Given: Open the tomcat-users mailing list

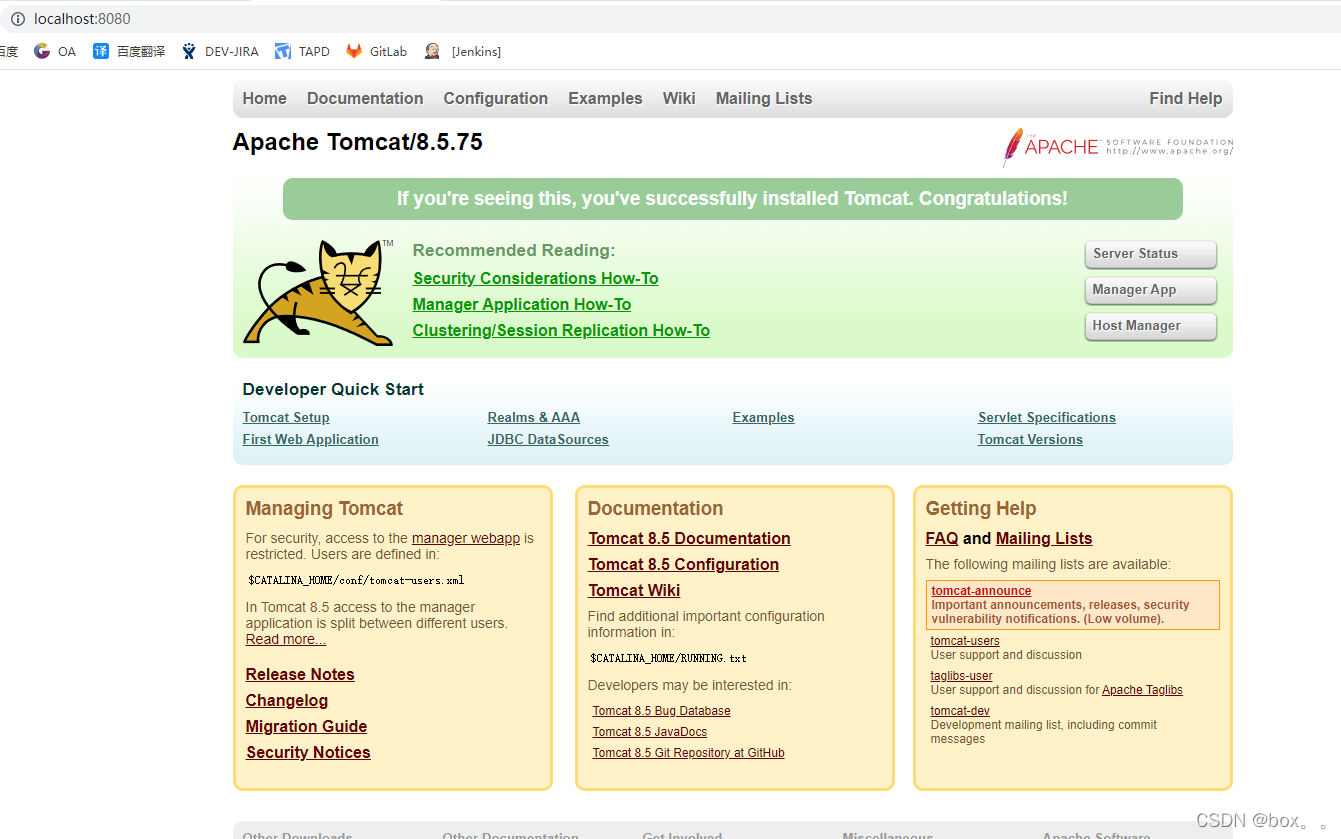Looking at the screenshot, I should (x=965, y=641).
